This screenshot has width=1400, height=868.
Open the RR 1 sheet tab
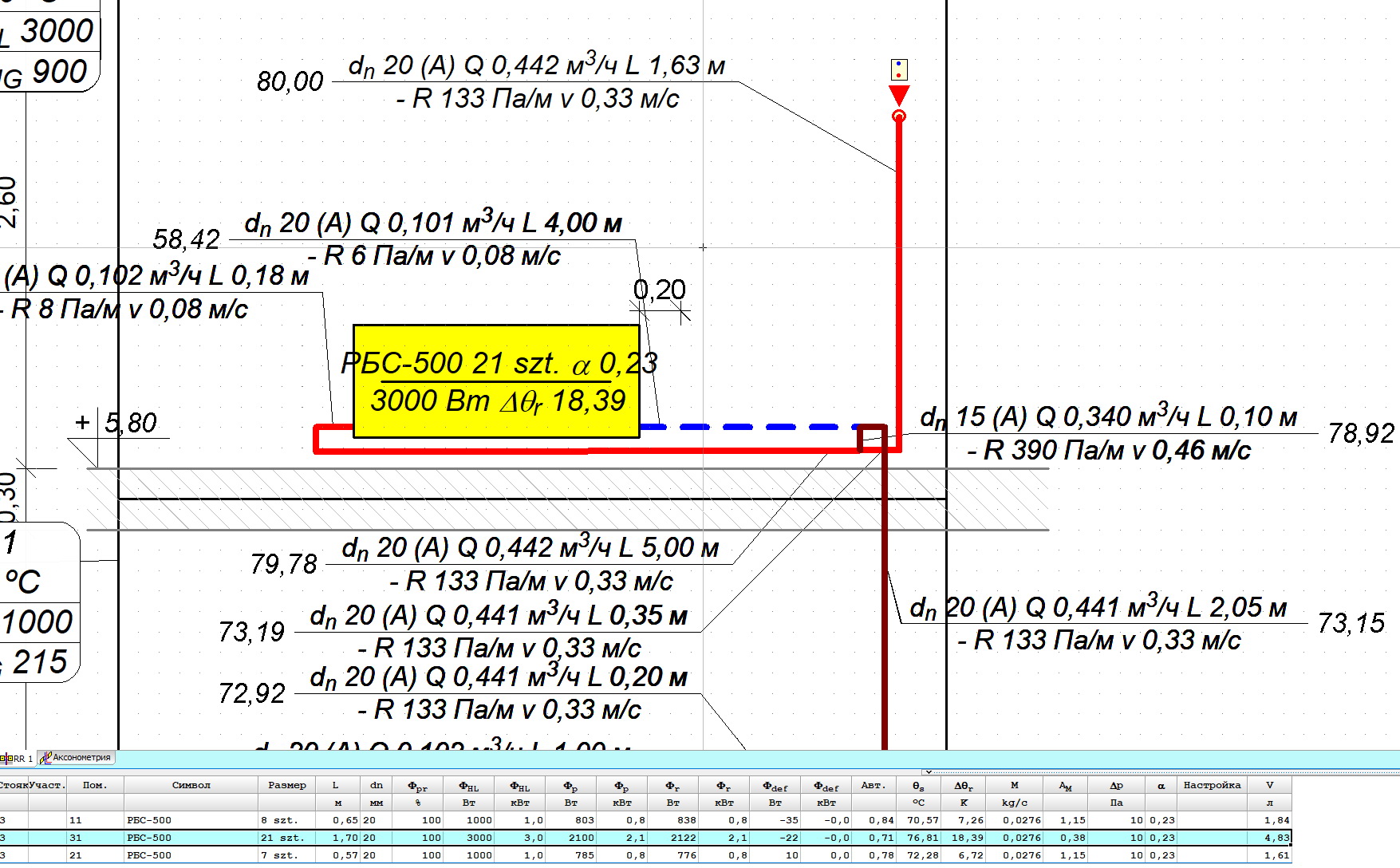18,759
